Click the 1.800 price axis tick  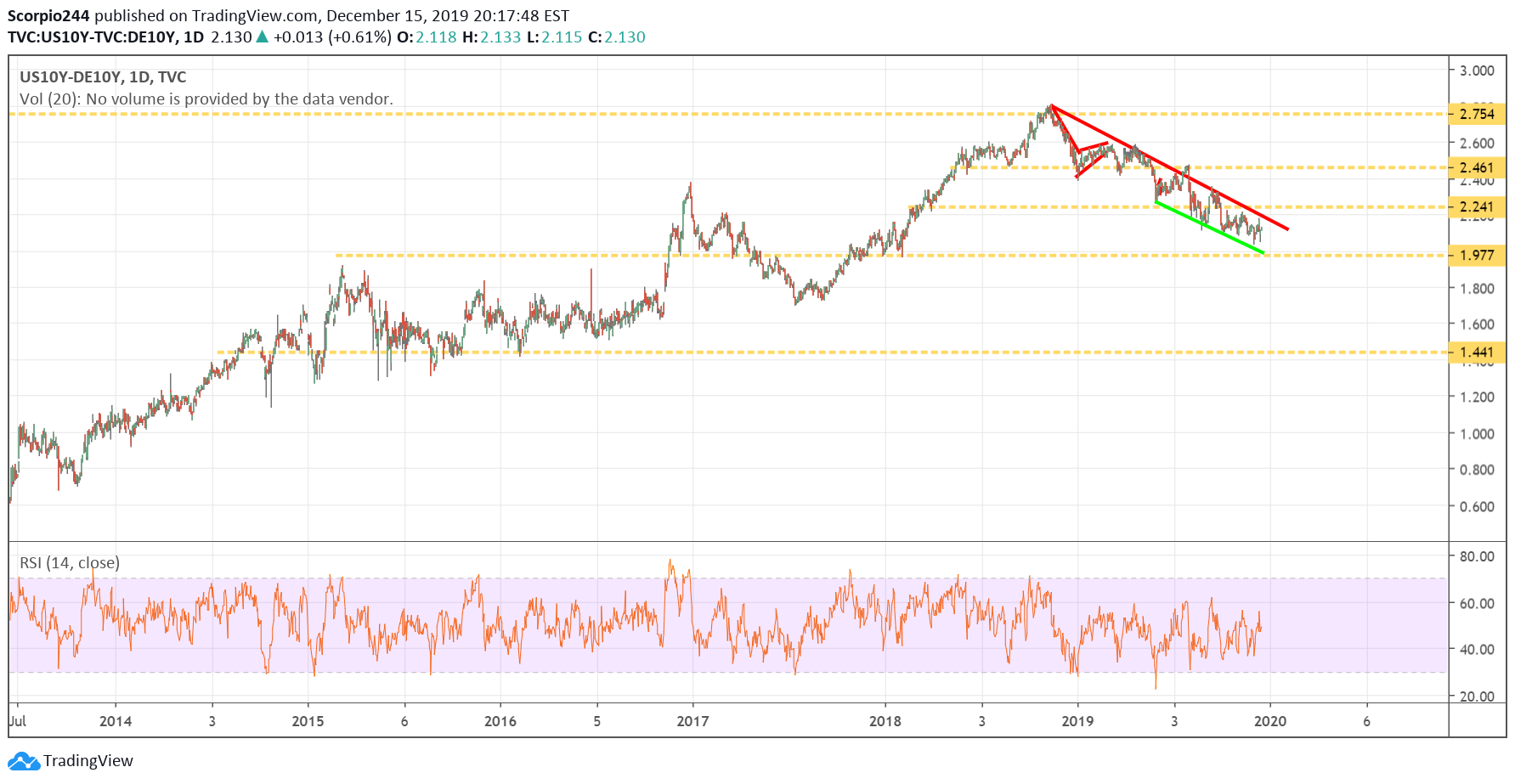pos(1477,288)
